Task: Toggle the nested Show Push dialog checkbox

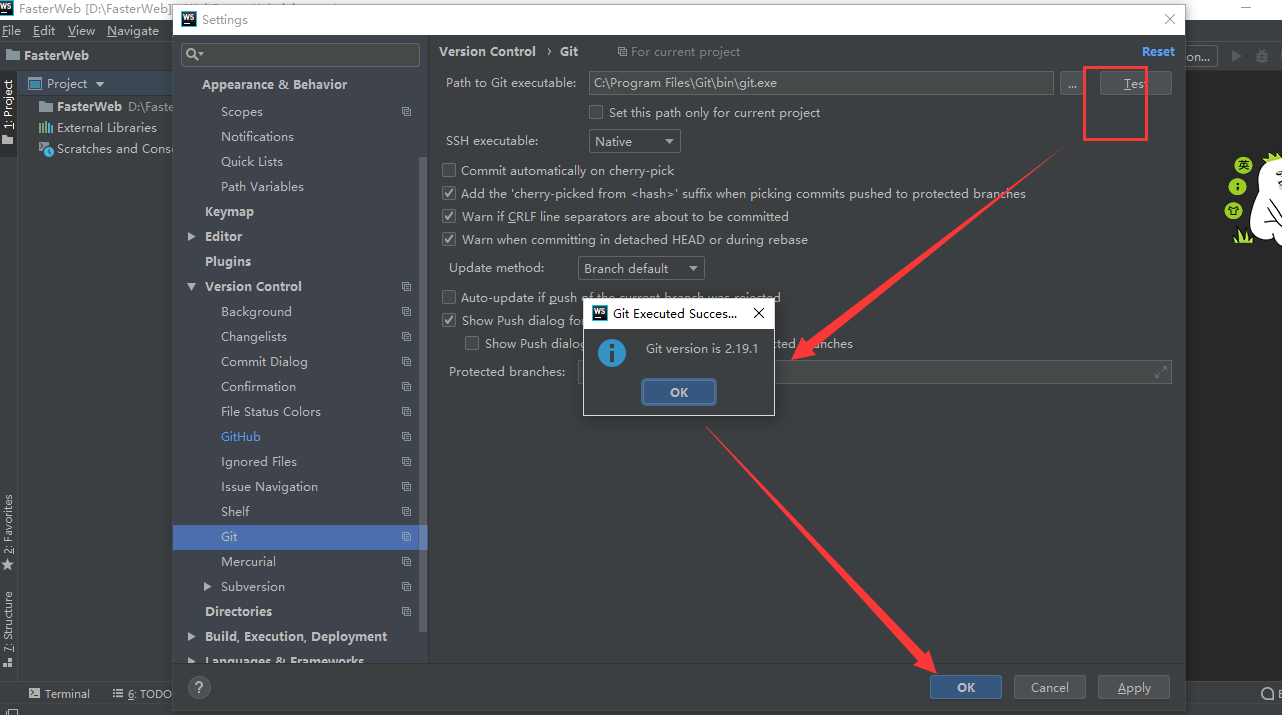Action: pyautogui.click(x=472, y=343)
